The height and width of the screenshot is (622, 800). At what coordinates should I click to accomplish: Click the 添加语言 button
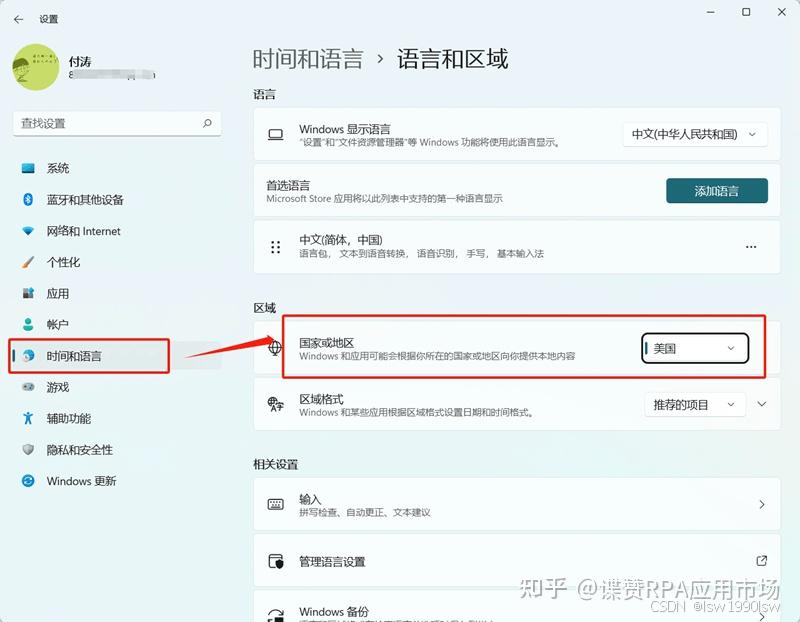[716, 191]
